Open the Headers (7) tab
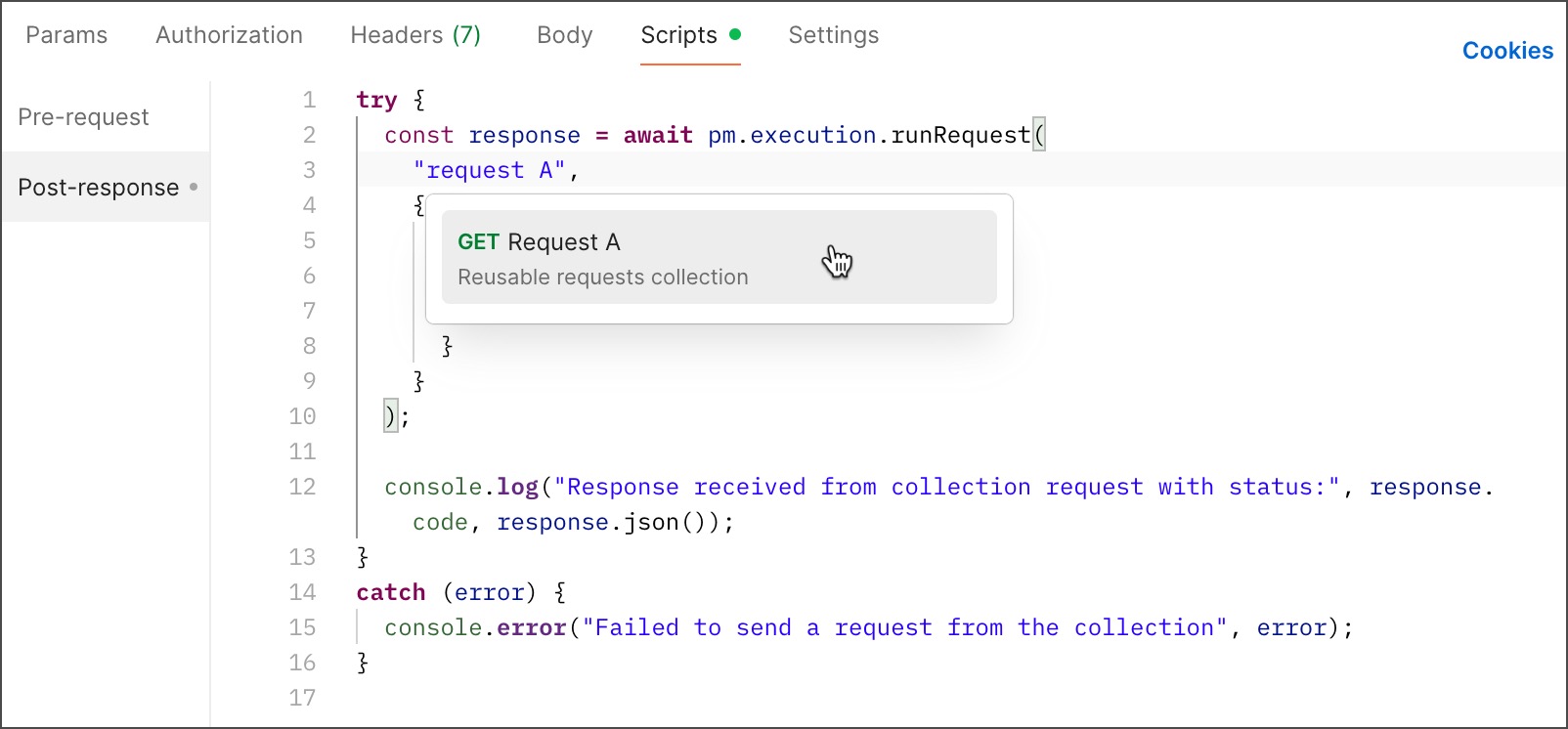 click(x=415, y=35)
